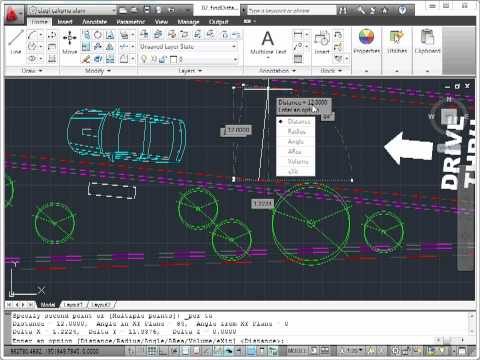Toggle the grid display status bar button
480x360 pixels.
pos(152,351)
